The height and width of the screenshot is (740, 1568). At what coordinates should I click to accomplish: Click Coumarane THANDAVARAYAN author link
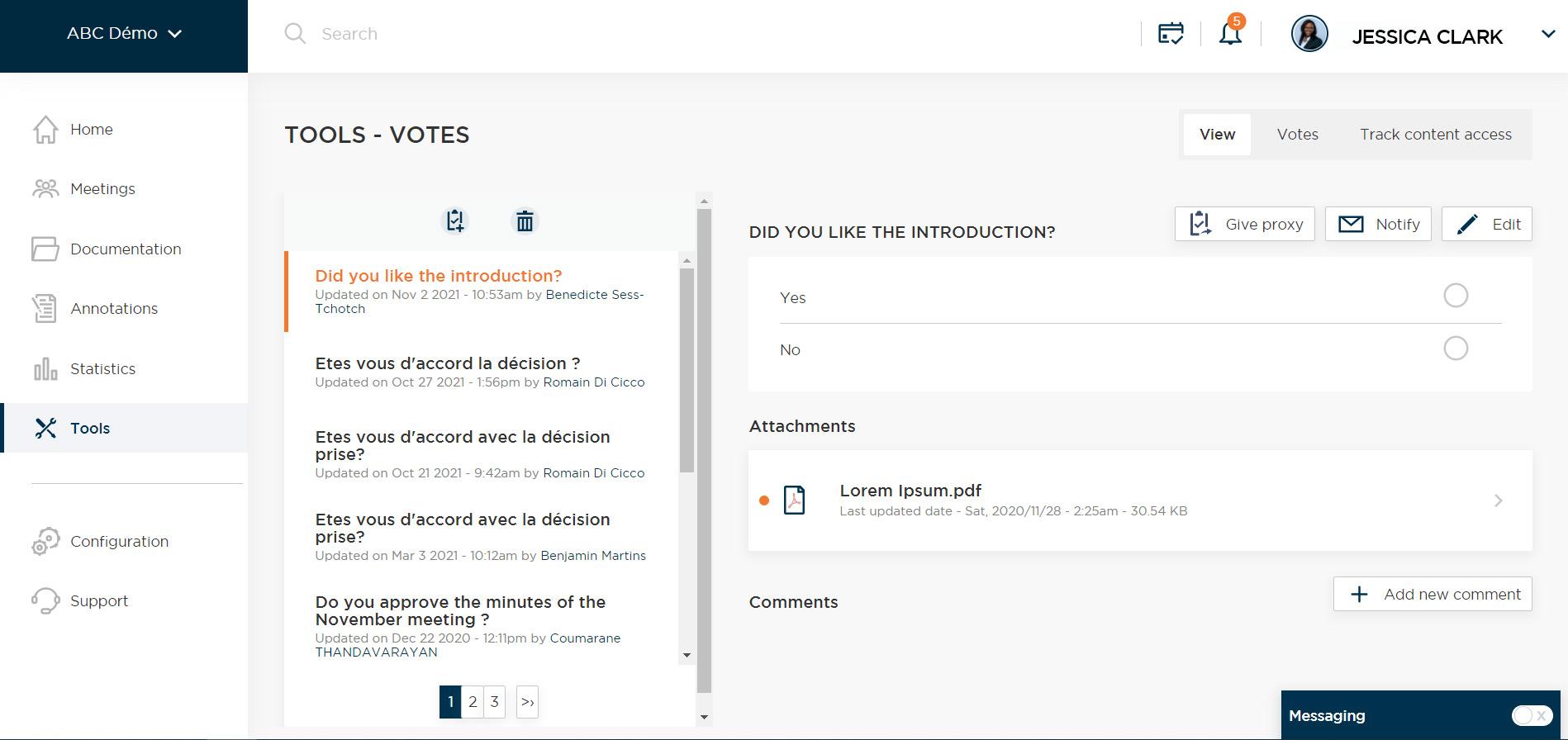pyautogui.click(x=468, y=645)
